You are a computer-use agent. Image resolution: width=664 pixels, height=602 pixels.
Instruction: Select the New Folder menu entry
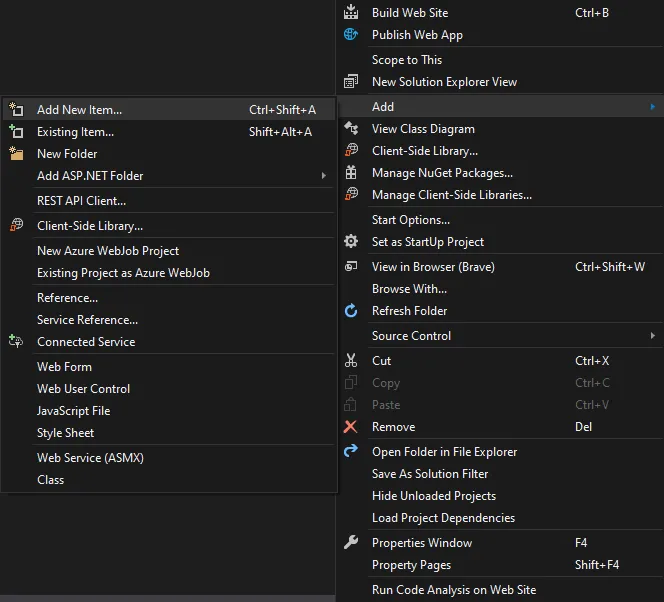[67, 154]
